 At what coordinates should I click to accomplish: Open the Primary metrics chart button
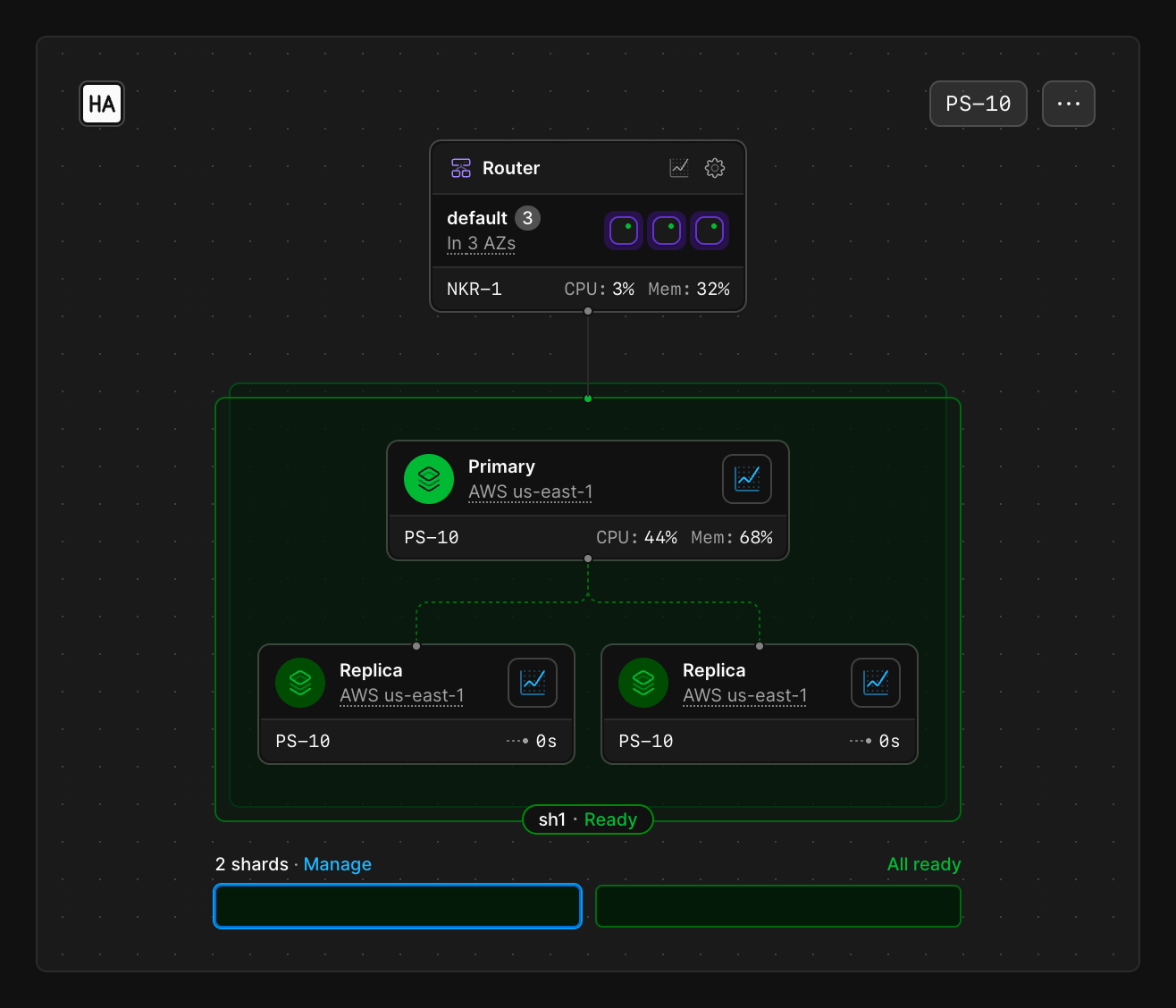coord(747,479)
